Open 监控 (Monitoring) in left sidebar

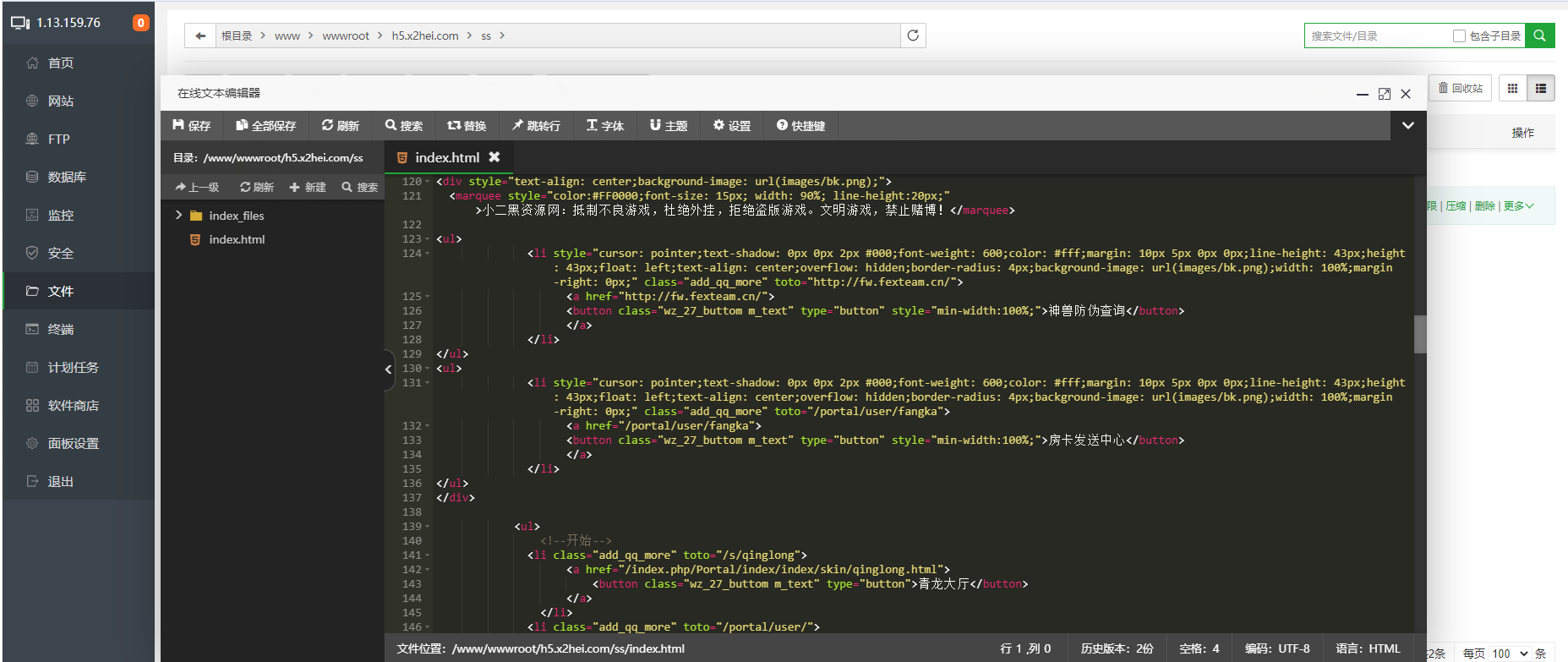(x=79, y=216)
